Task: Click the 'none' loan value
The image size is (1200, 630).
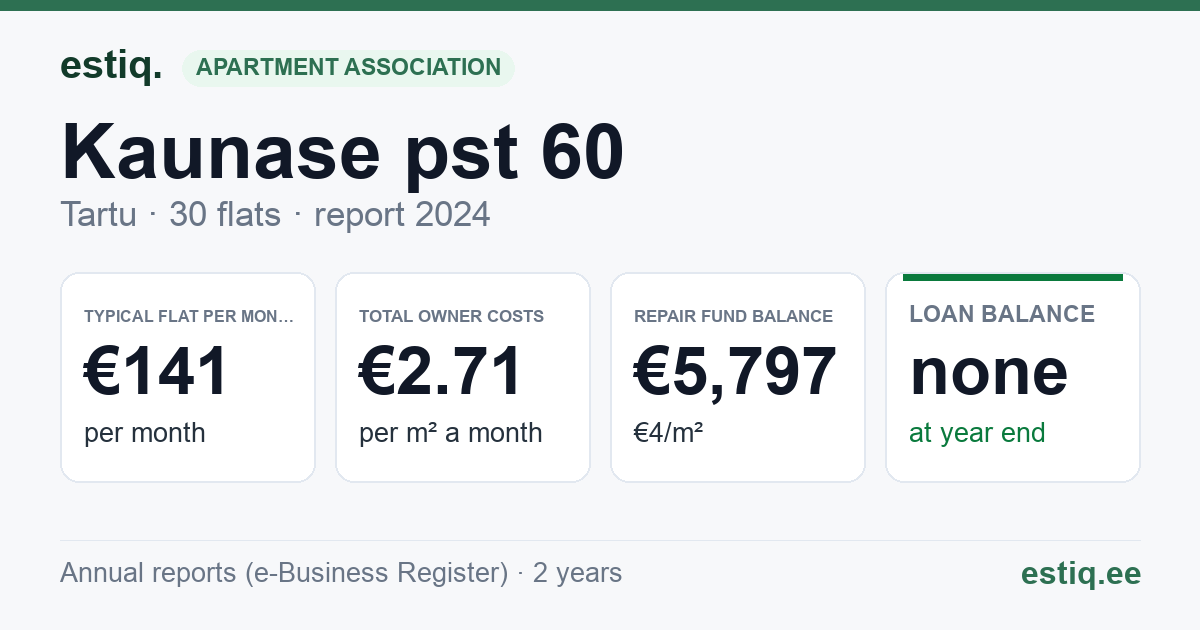Action: coord(989,371)
